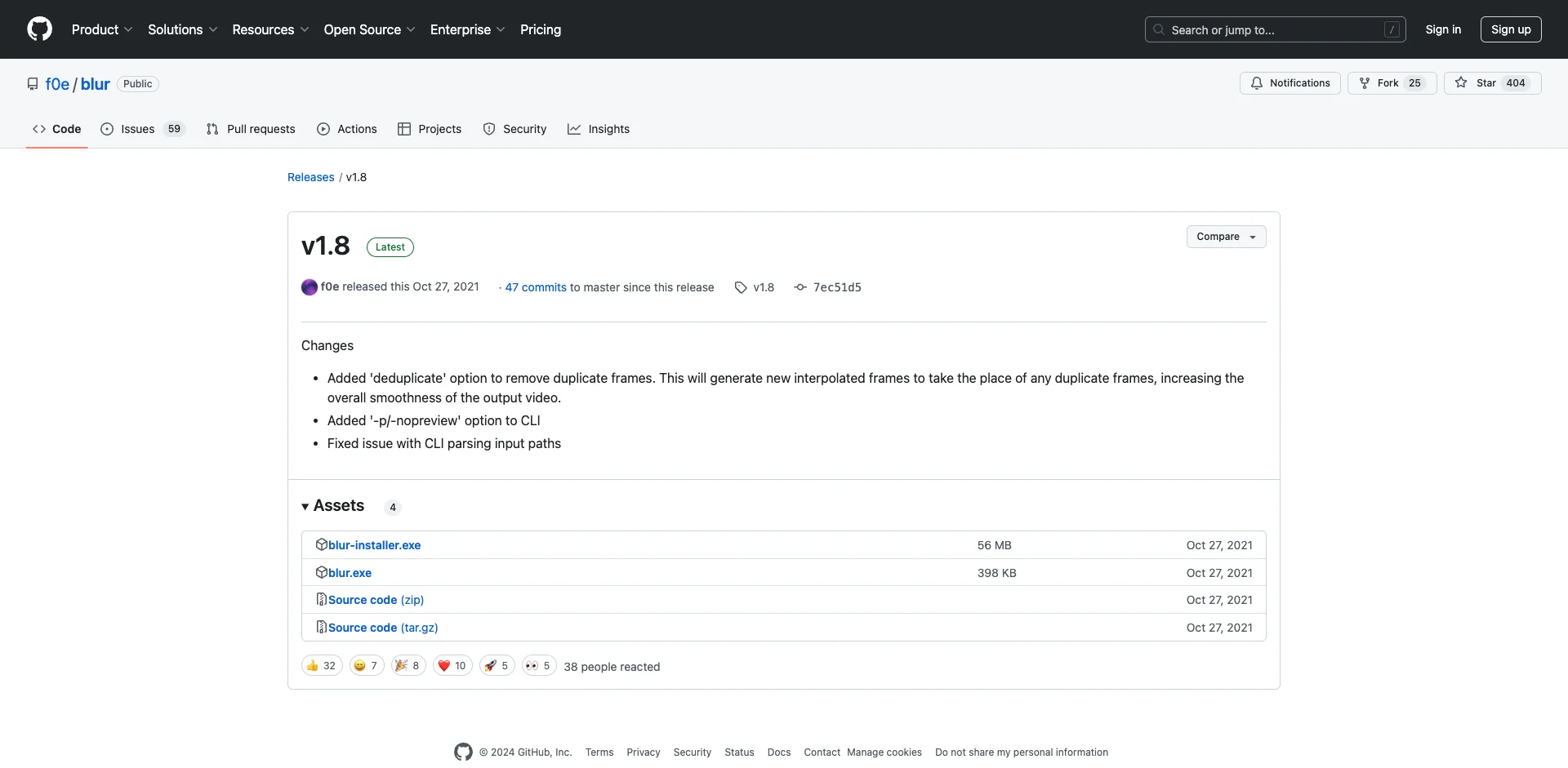
Task: Click package icon next to blur-installer.exe
Action: pyautogui.click(x=322, y=544)
